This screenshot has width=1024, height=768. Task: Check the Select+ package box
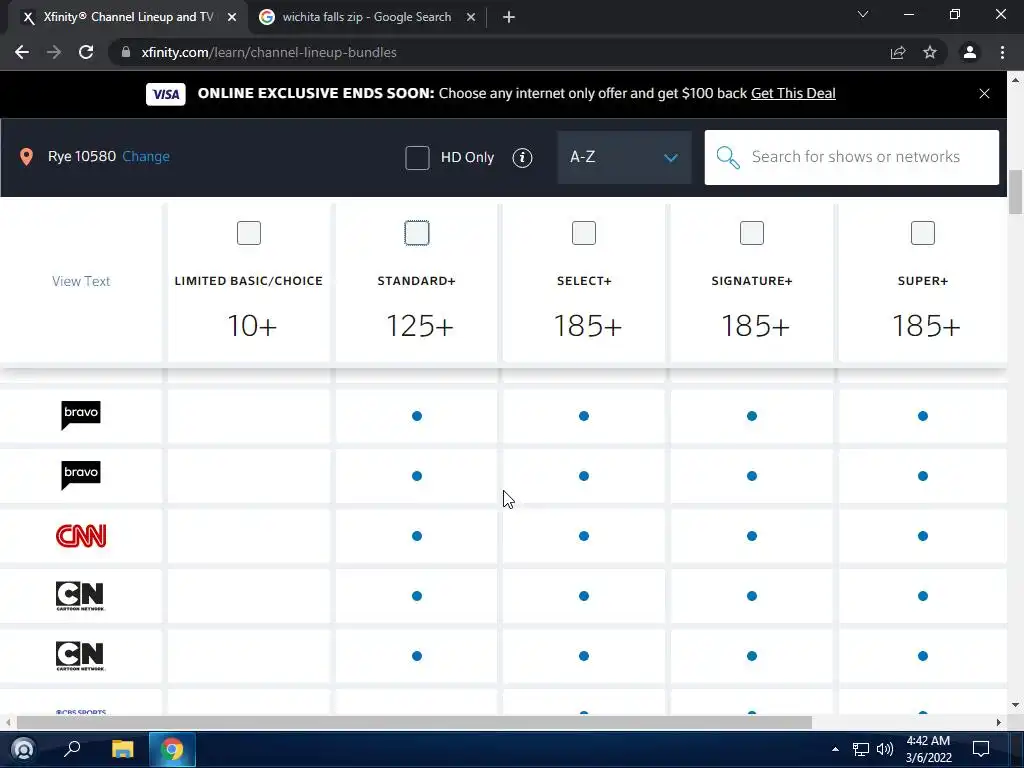[584, 233]
